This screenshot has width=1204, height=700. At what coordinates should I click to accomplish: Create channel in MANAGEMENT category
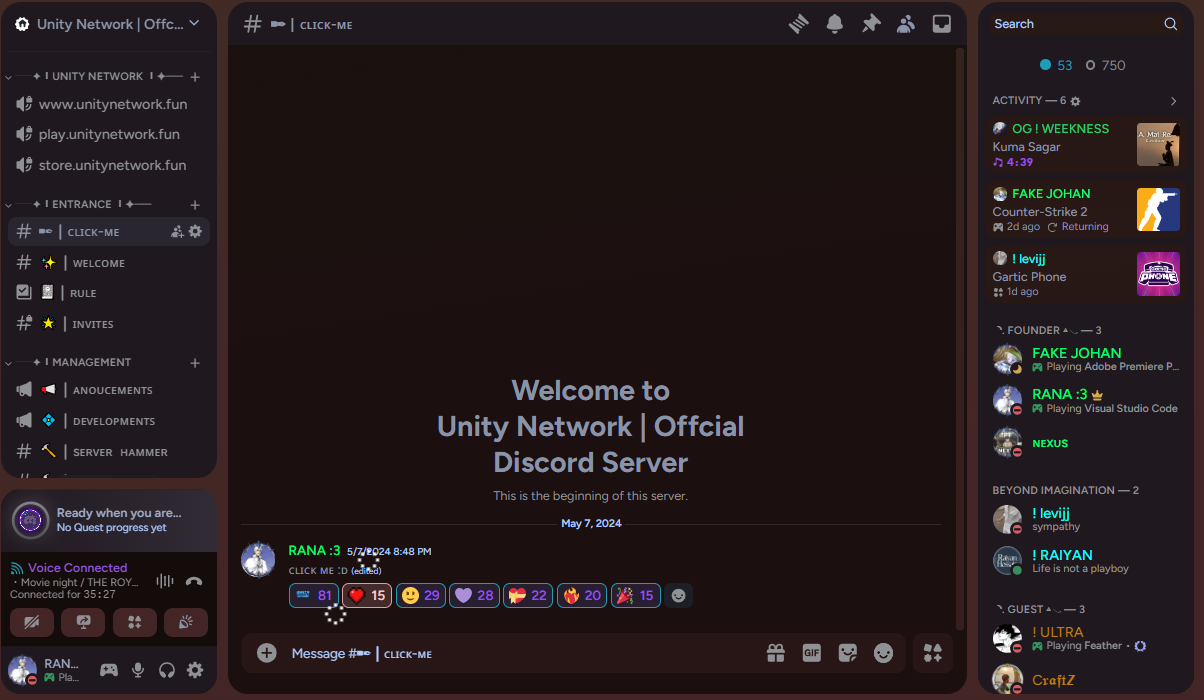click(195, 362)
